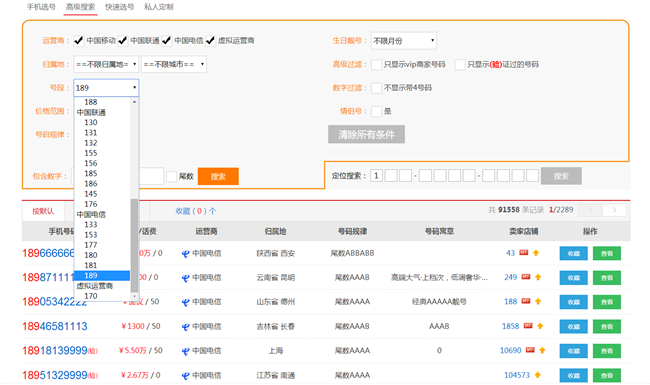The image size is (650, 385).
Task: Switch to 快速选号 tab
Action: (x=119, y=7)
